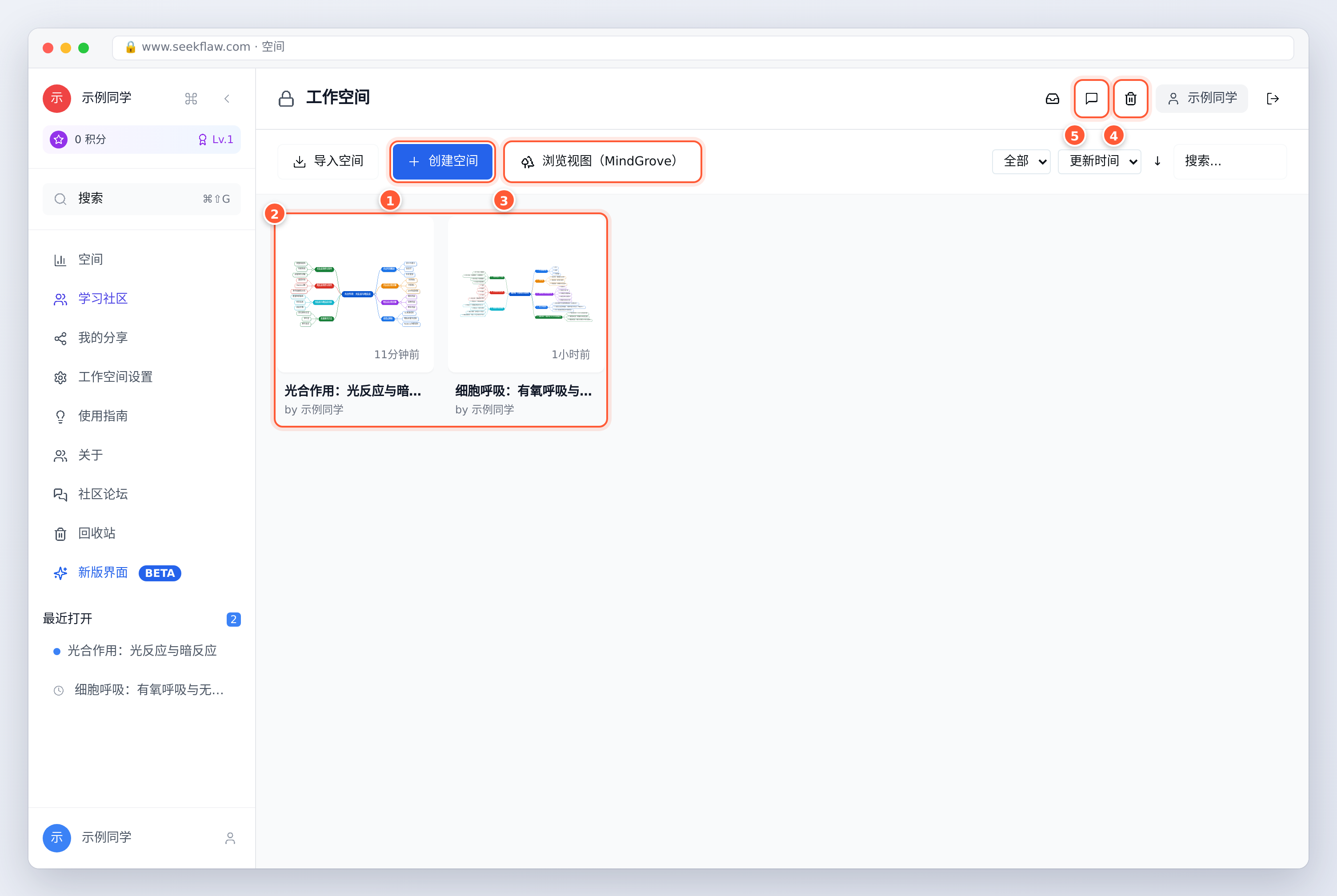Open 社区论坛 in the sidebar

tap(142, 494)
